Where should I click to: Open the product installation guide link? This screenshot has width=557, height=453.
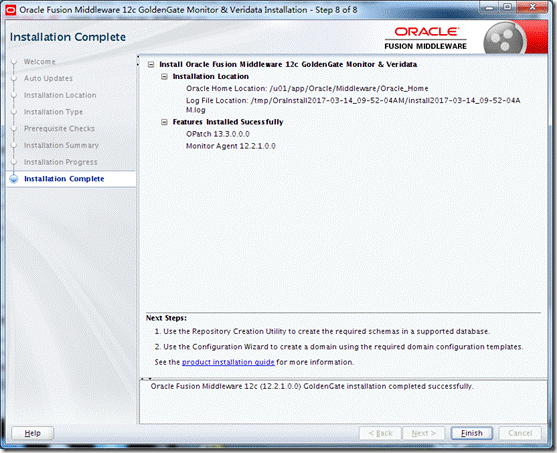click(x=228, y=362)
